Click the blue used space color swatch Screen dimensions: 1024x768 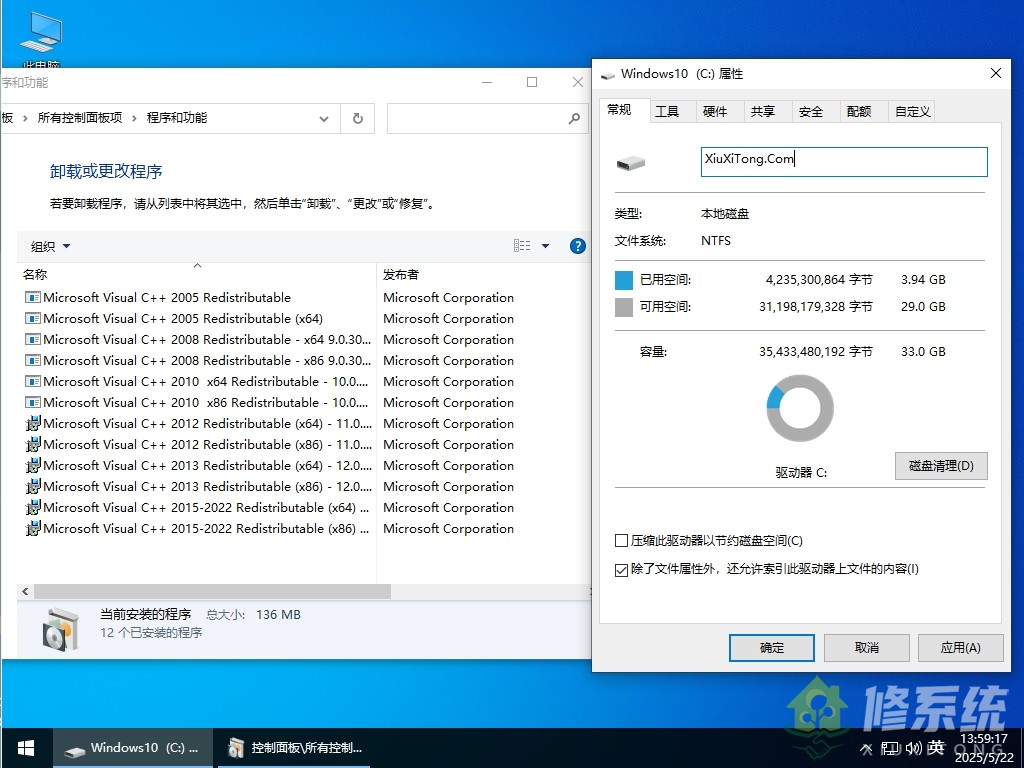tap(624, 280)
